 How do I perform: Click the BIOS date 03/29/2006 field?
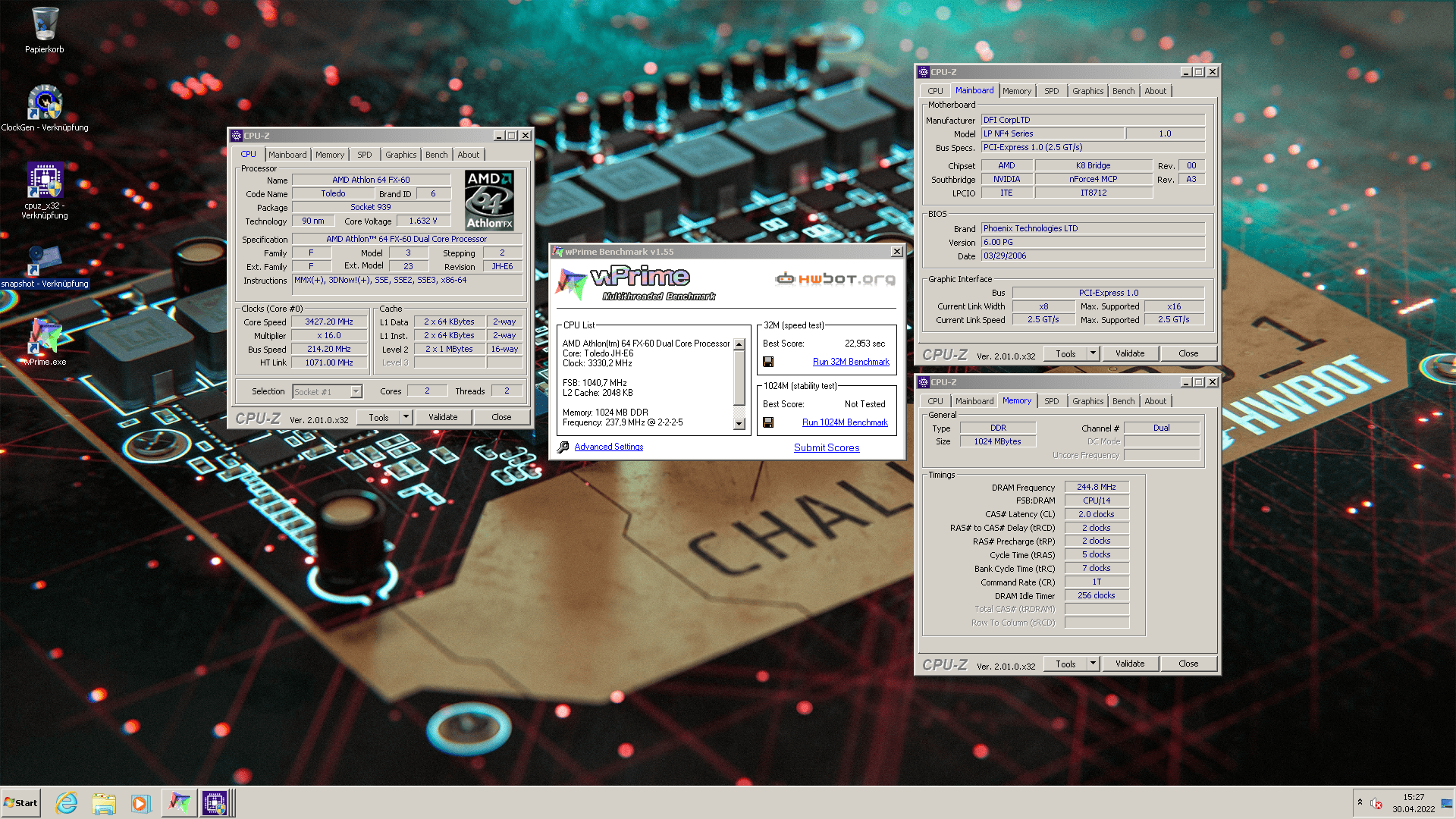point(1093,256)
